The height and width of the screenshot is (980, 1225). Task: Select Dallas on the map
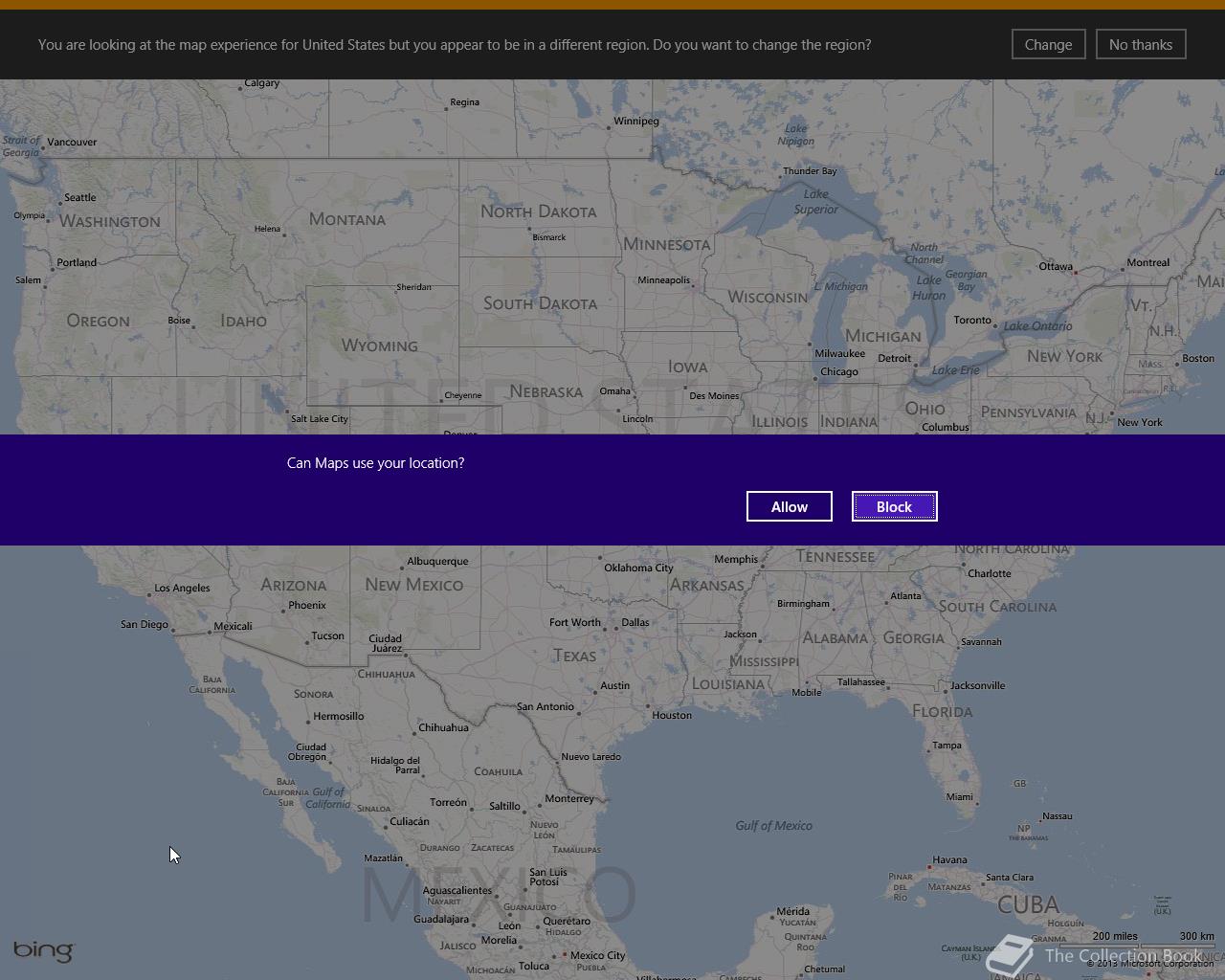(635, 622)
